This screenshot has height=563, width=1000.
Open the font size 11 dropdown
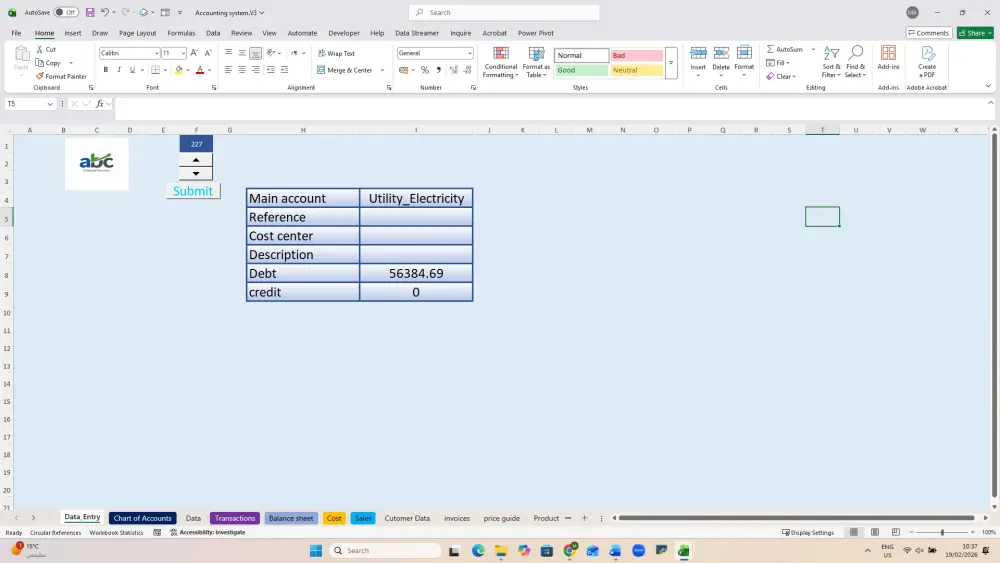183,53
